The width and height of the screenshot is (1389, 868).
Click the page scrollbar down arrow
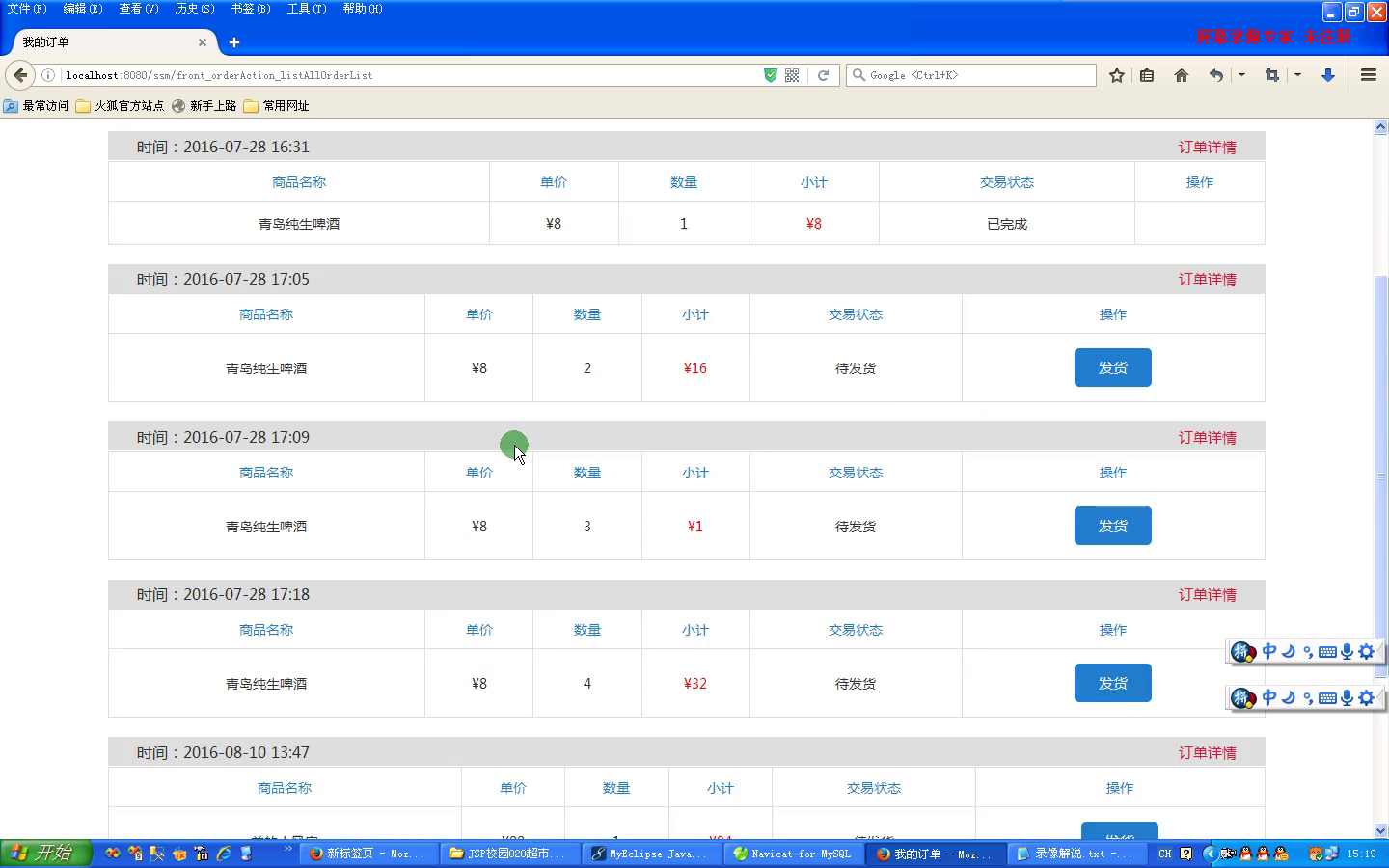pyautogui.click(x=1380, y=830)
